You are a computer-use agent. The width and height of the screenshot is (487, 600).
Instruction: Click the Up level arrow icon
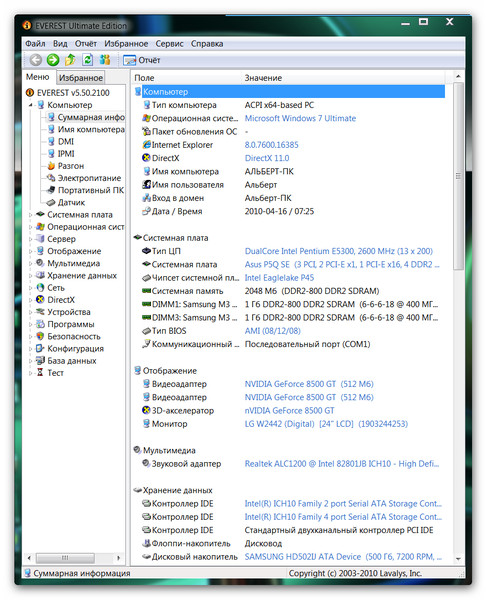70,60
